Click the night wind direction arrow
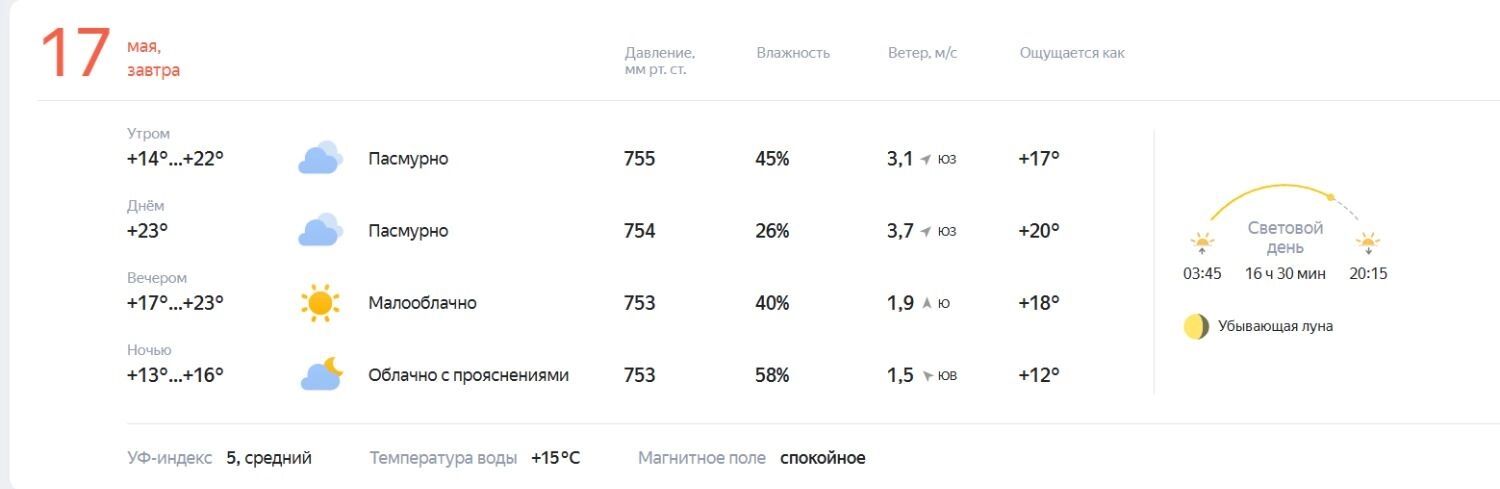1500x489 pixels. (927, 376)
